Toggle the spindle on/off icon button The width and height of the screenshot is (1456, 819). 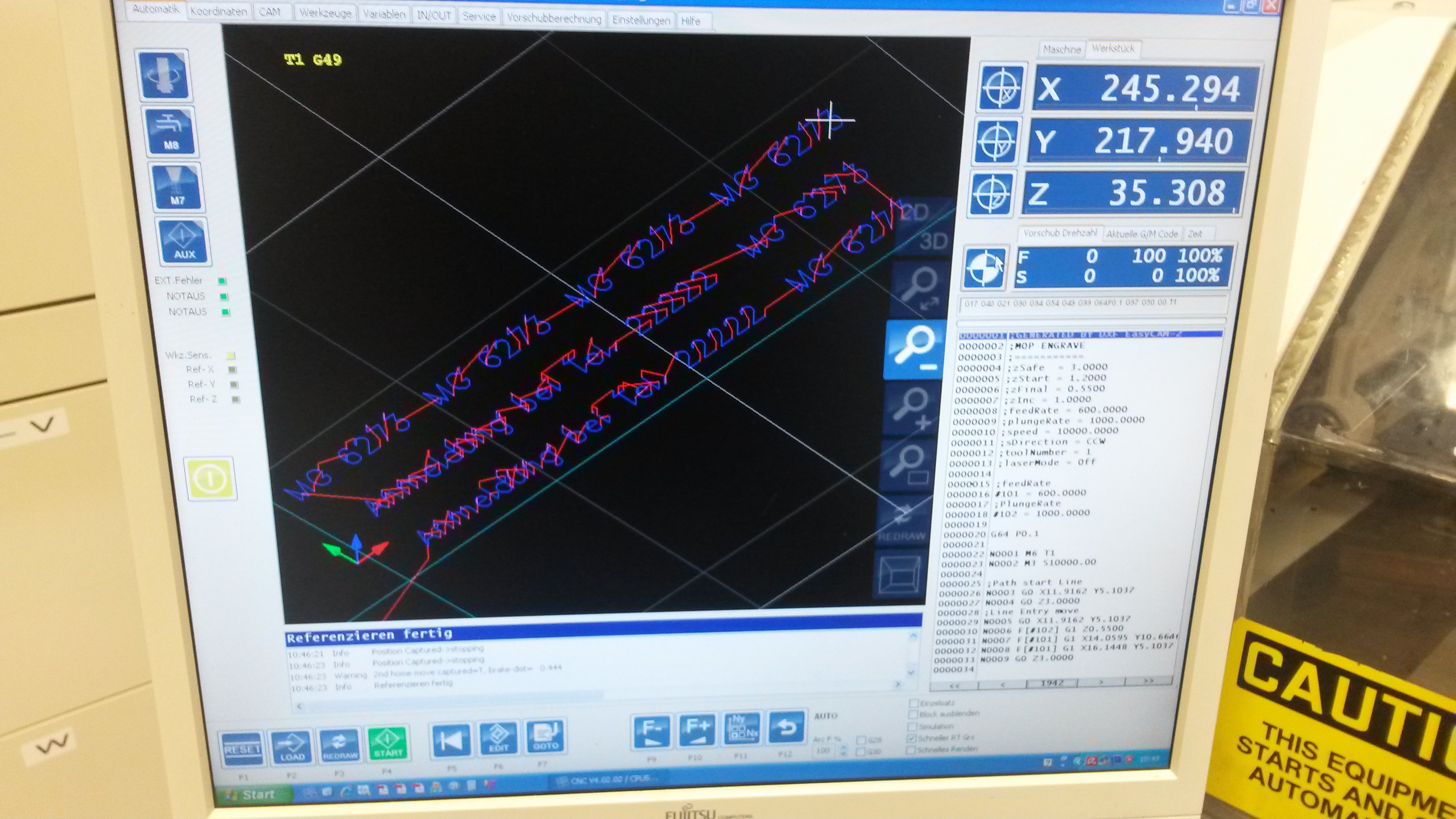(x=164, y=75)
